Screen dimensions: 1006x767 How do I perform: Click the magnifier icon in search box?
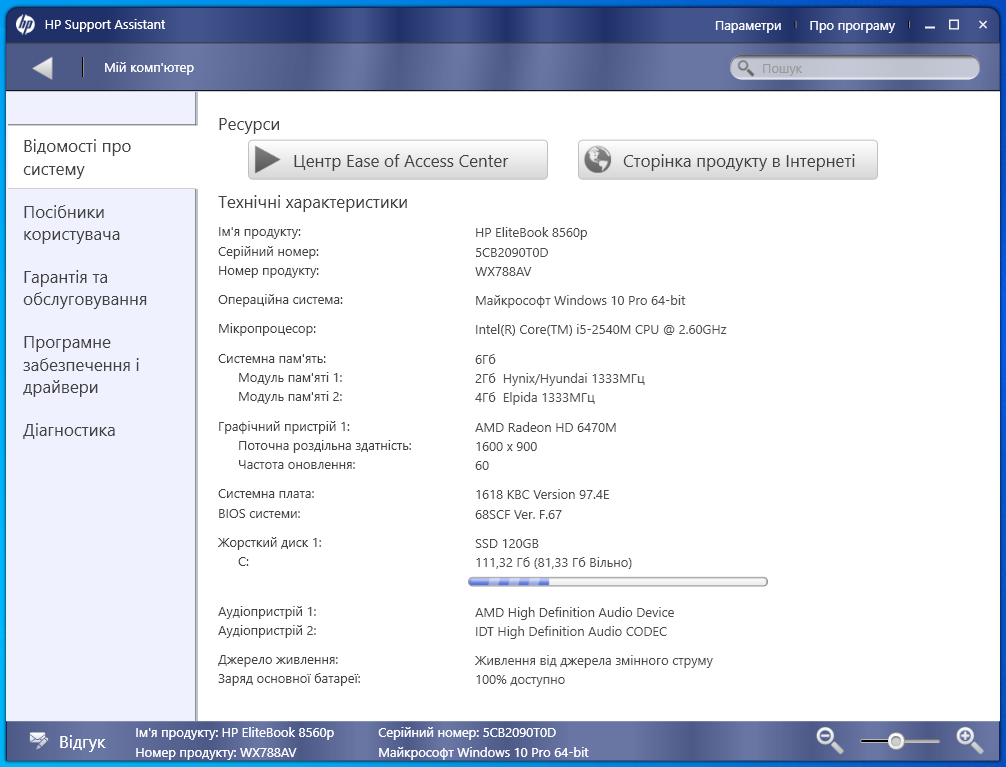tap(745, 68)
